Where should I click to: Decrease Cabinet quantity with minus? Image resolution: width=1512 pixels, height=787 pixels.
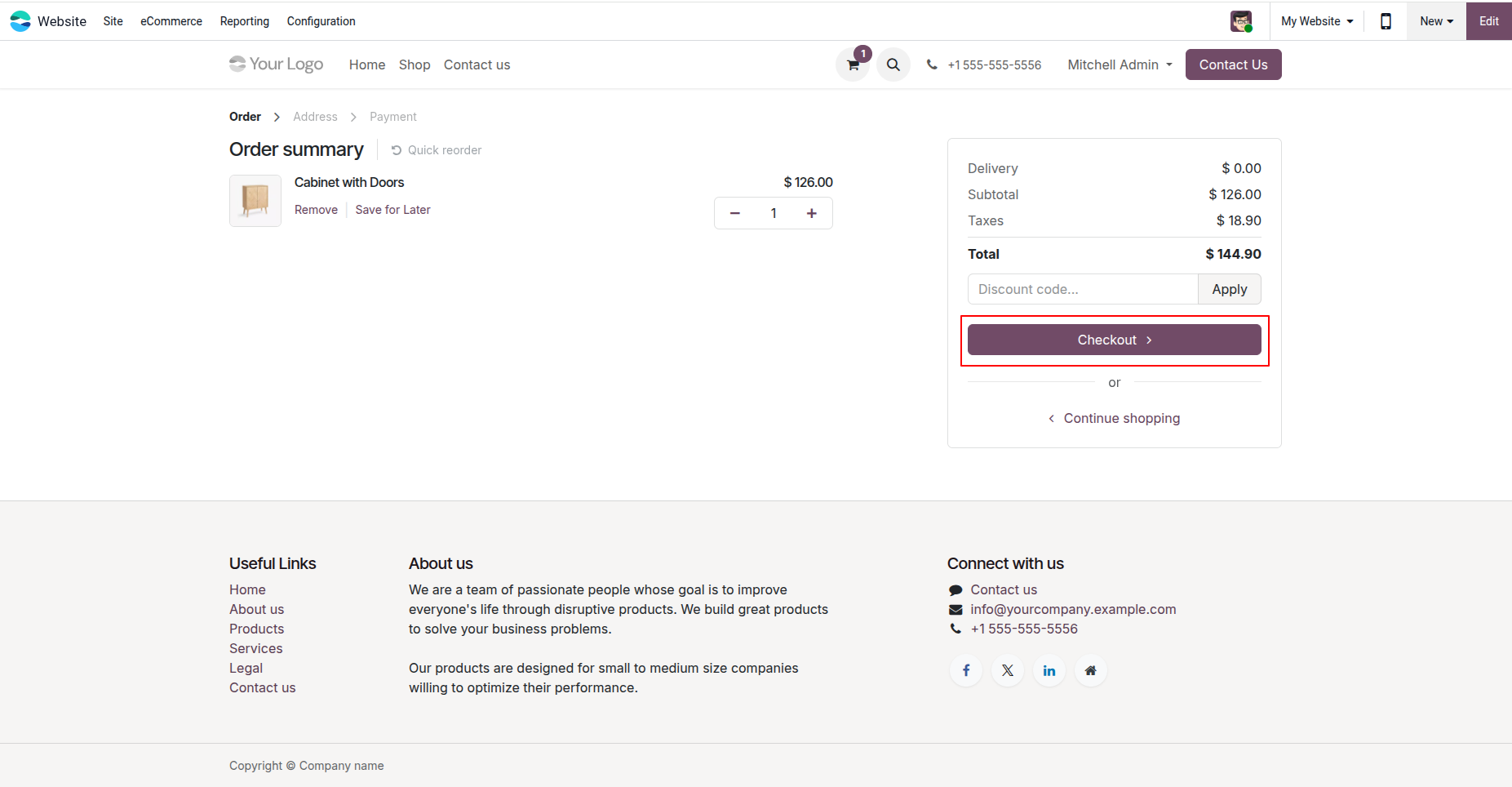coord(735,213)
